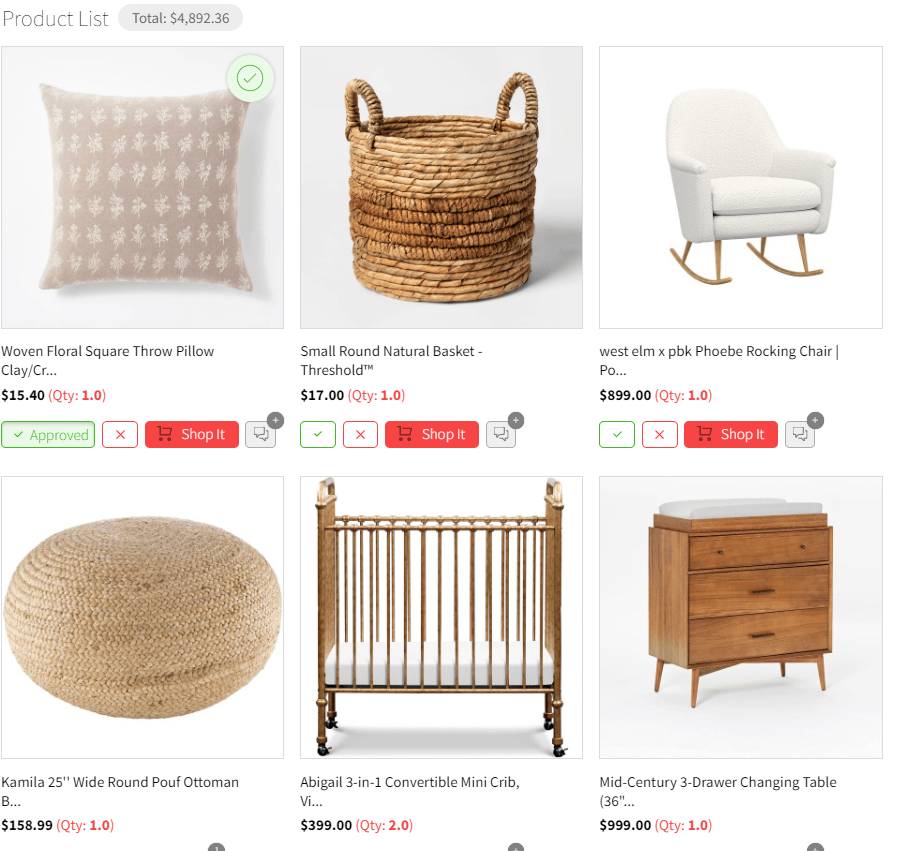Image resolution: width=898 pixels, height=851 pixels.
Task: View the woven basket product image
Action: tap(442, 187)
